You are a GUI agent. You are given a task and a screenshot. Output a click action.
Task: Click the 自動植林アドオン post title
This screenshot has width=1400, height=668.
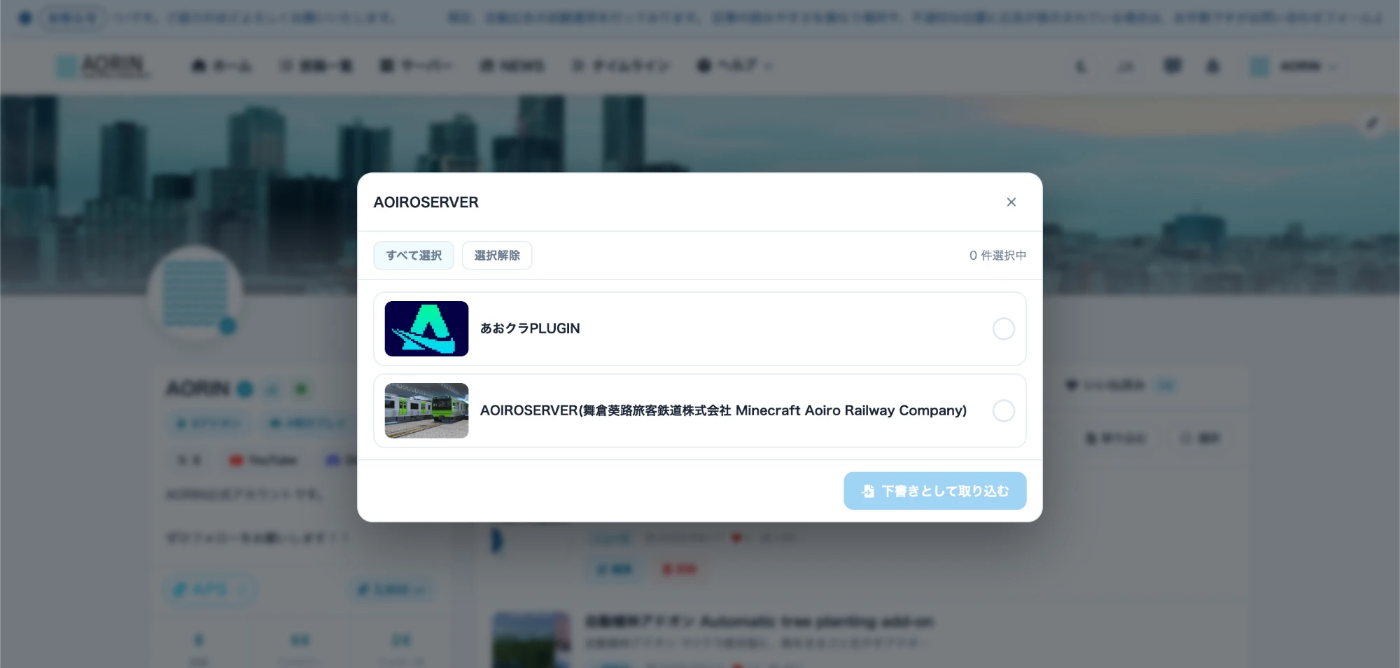tap(760, 622)
